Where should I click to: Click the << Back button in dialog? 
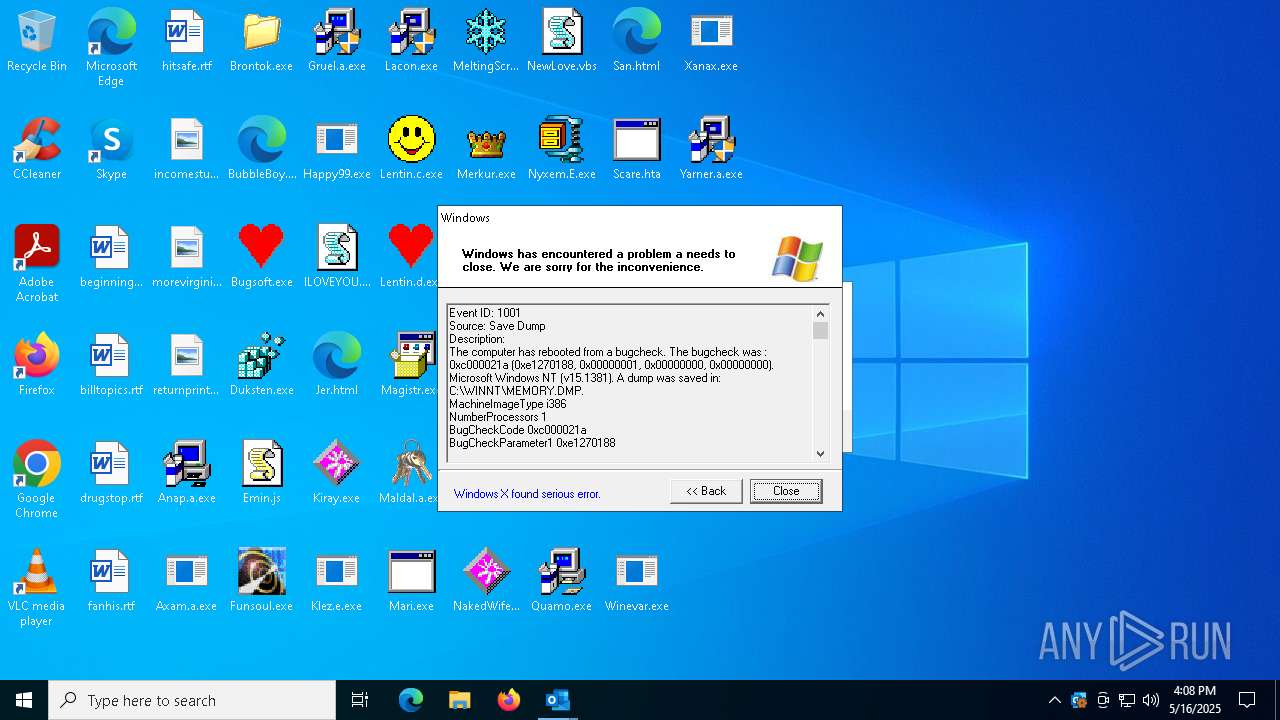706,491
